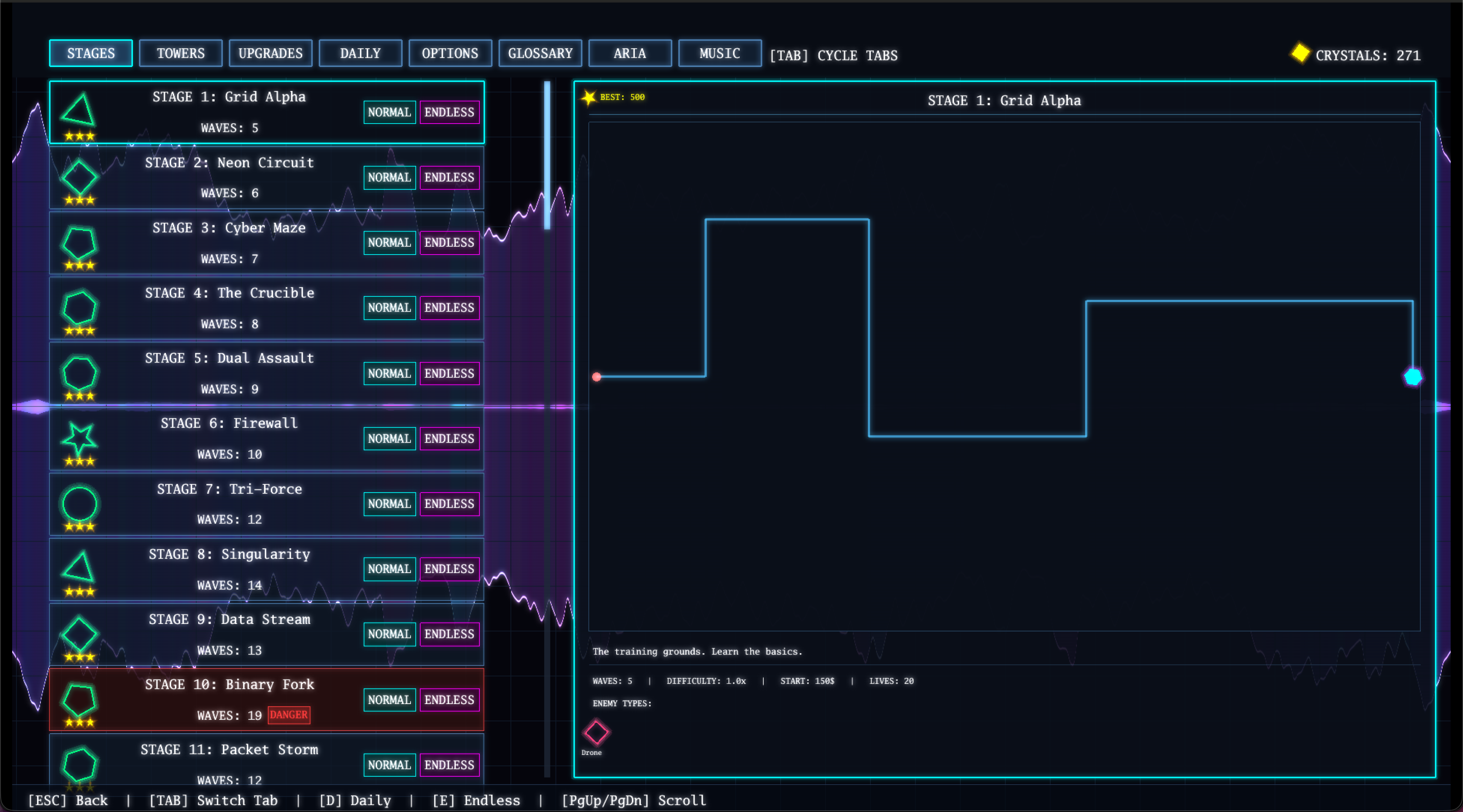Click the yellow Crystals diamond icon
This screenshot has width=1463, height=812.
point(1300,54)
